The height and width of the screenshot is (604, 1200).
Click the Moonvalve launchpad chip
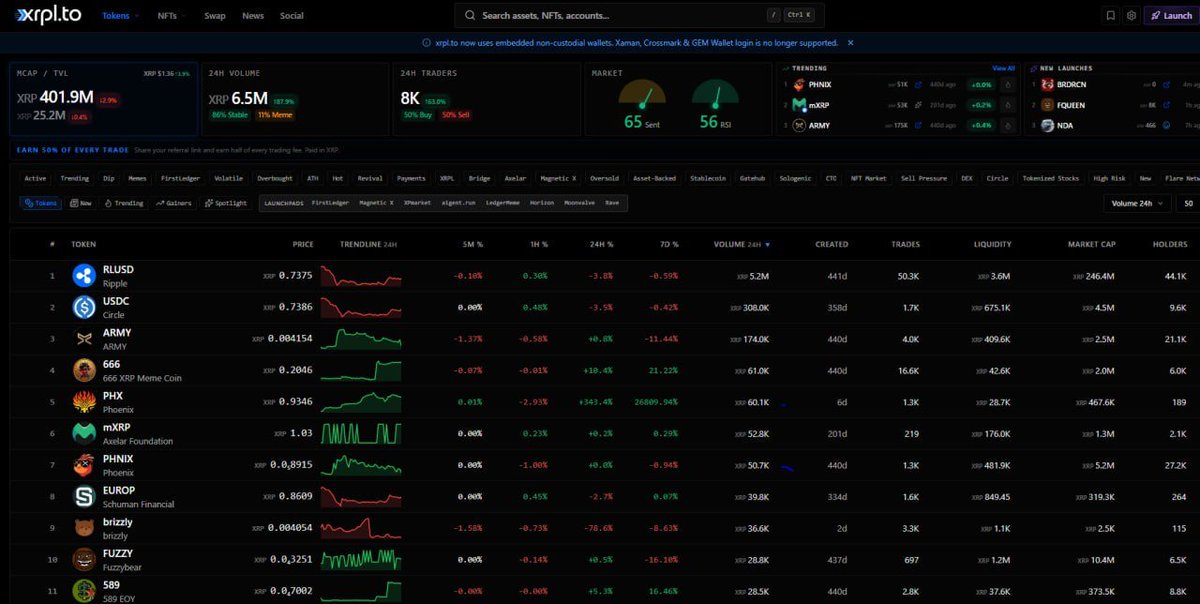[x=579, y=203]
